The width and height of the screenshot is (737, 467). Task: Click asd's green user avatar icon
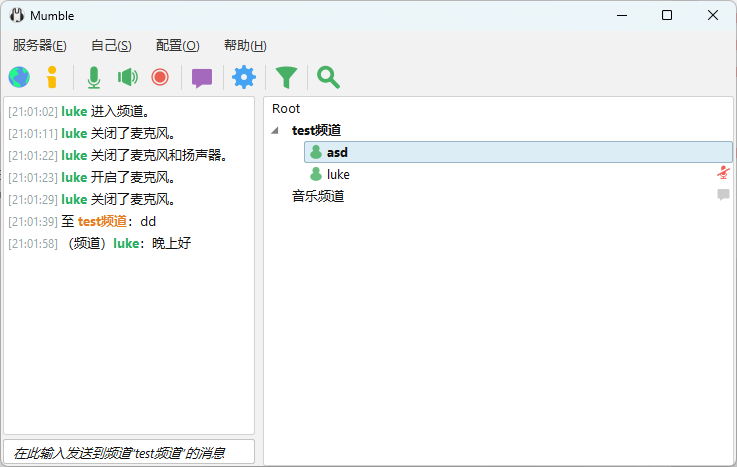coord(316,152)
